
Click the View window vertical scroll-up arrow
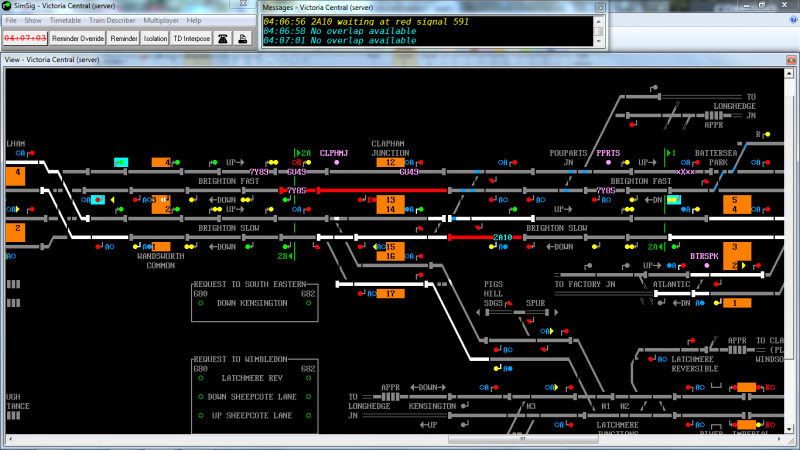pos(789,73)
